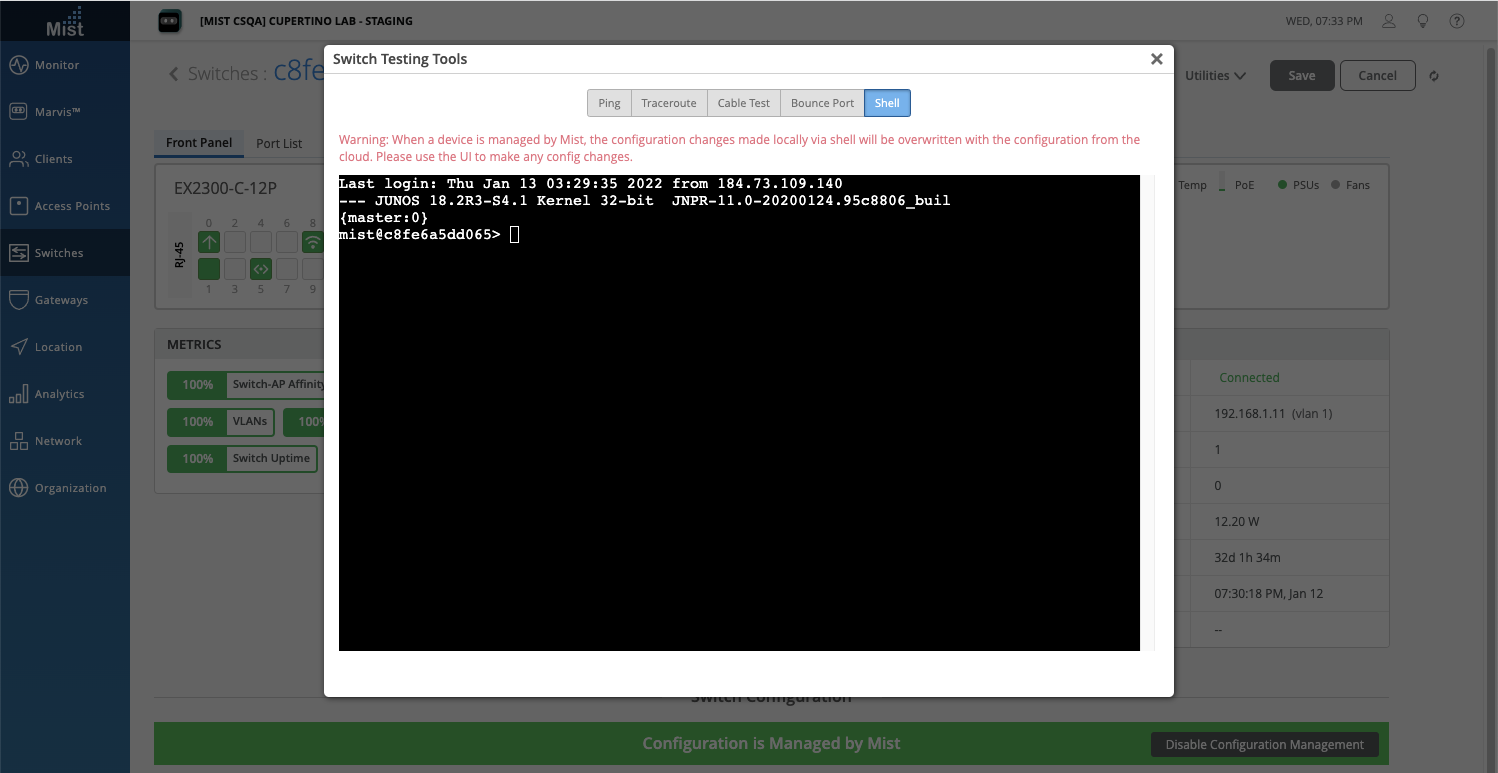Open Analytics in the sidebar
The height and width of the screenshot is (773, 1498).
coord(65,394)
